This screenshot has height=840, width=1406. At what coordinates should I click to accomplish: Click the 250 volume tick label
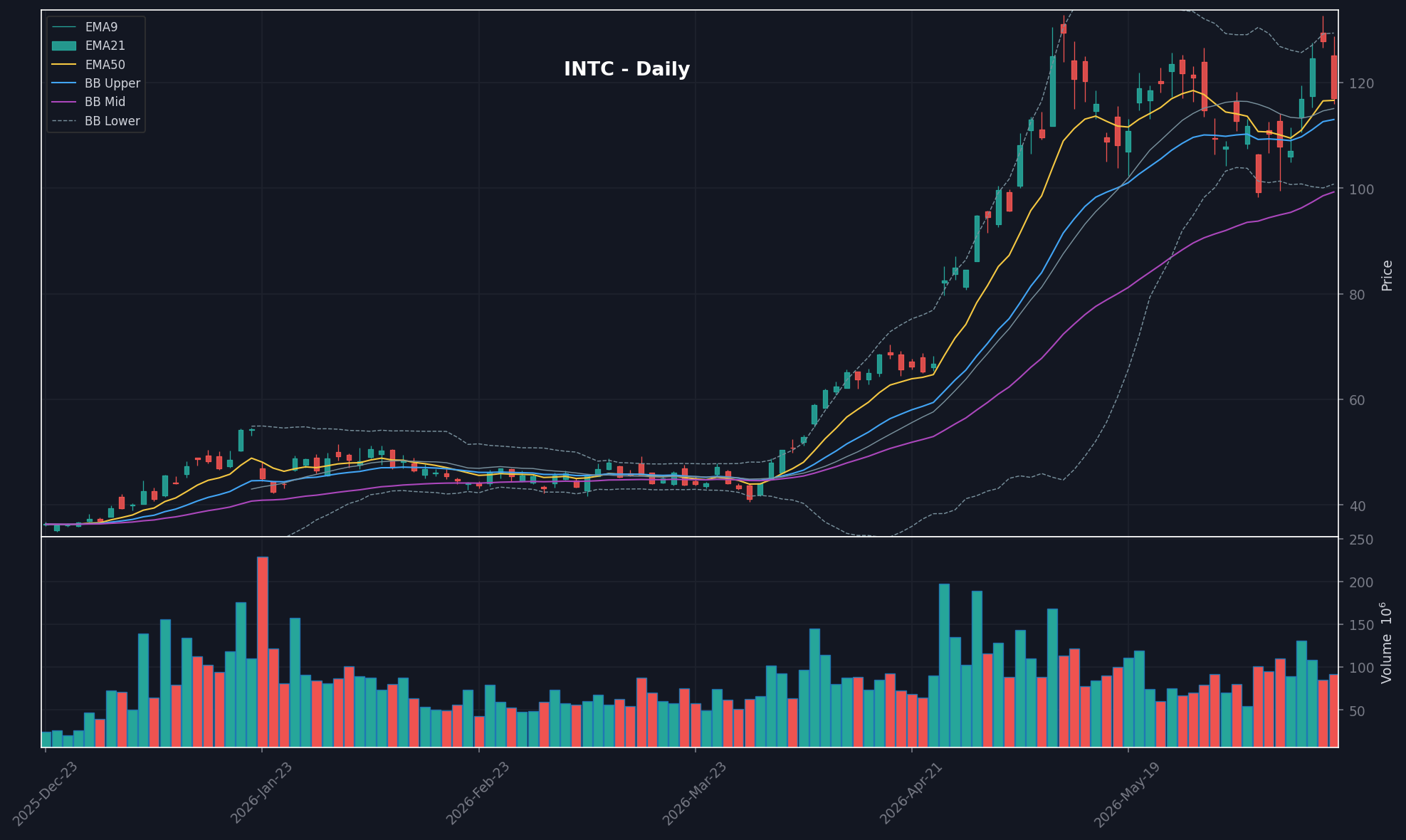[x=1362, y=540]
